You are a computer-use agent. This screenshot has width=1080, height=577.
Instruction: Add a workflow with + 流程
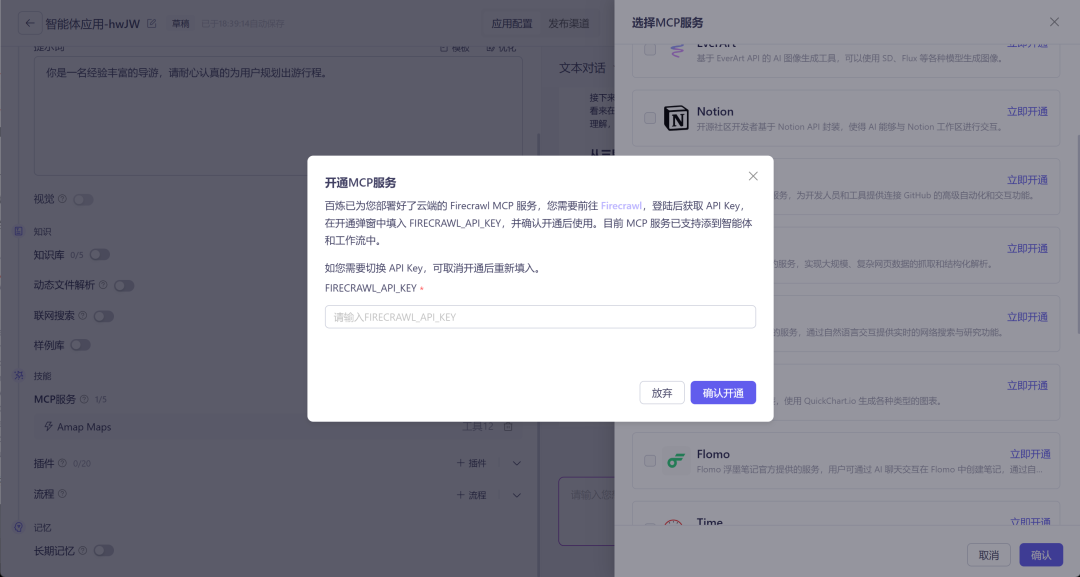pos(472,495)
